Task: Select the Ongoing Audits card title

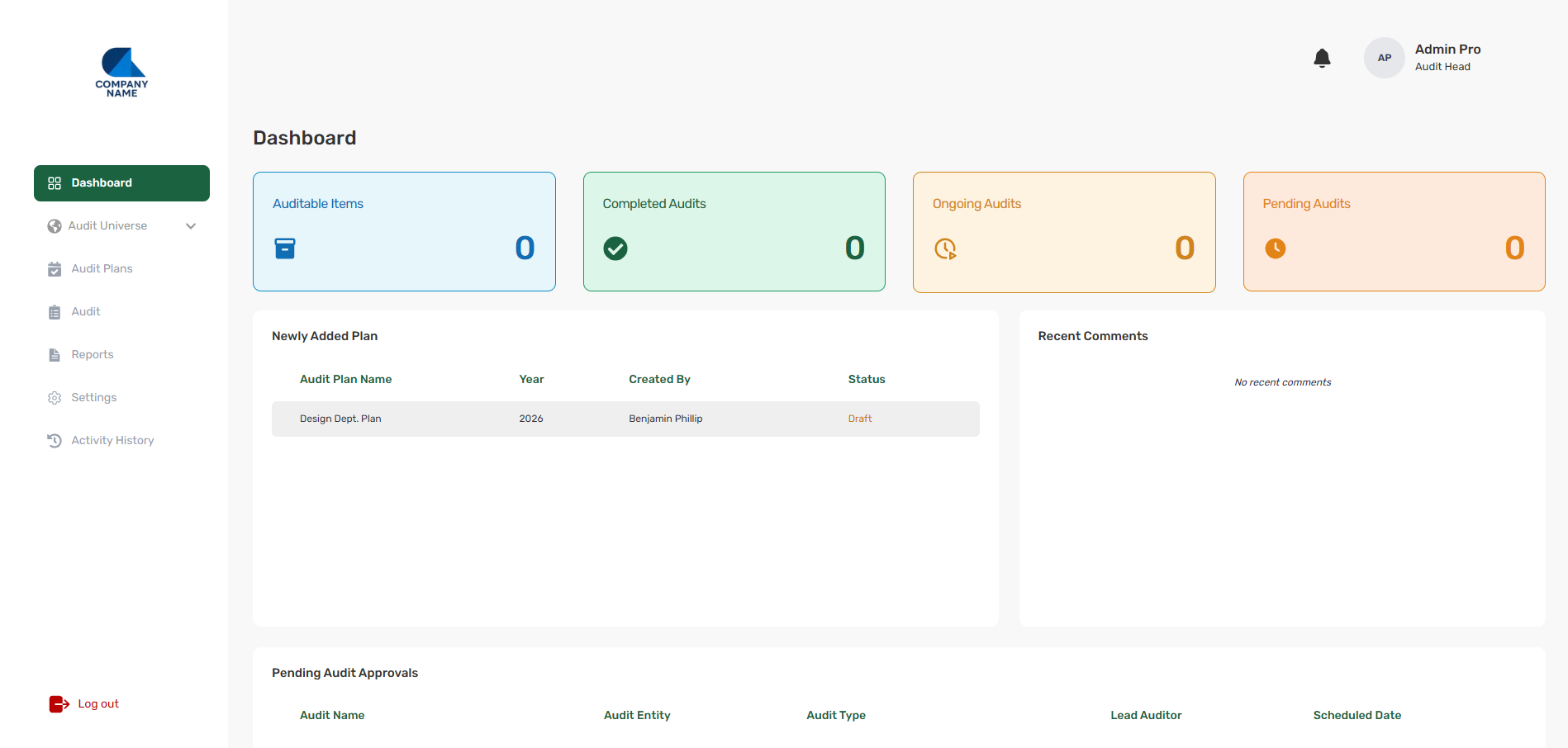Action: [976, 204]
